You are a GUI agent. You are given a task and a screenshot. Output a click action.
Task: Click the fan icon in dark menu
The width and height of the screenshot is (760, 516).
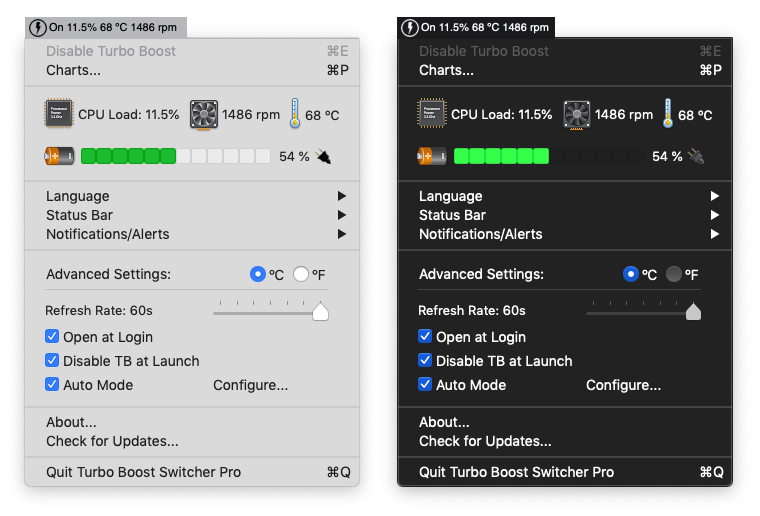tap(577, 114)
